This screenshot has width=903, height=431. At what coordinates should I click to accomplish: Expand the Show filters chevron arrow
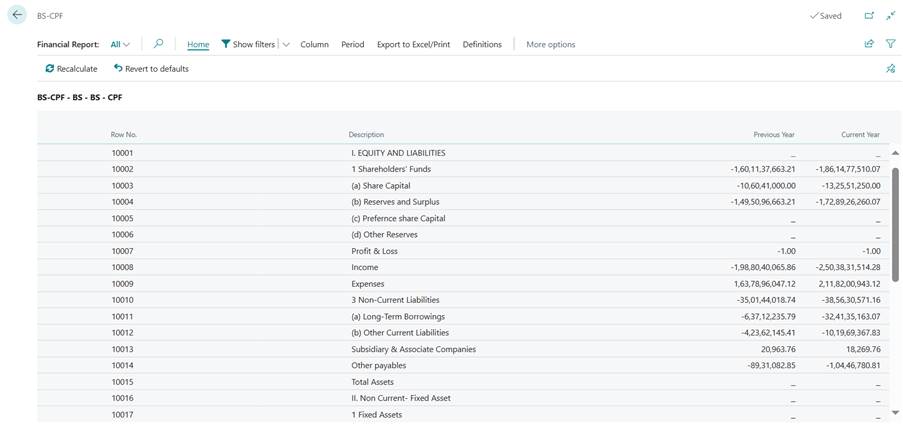pyautogui.click(x=286, y=44)
